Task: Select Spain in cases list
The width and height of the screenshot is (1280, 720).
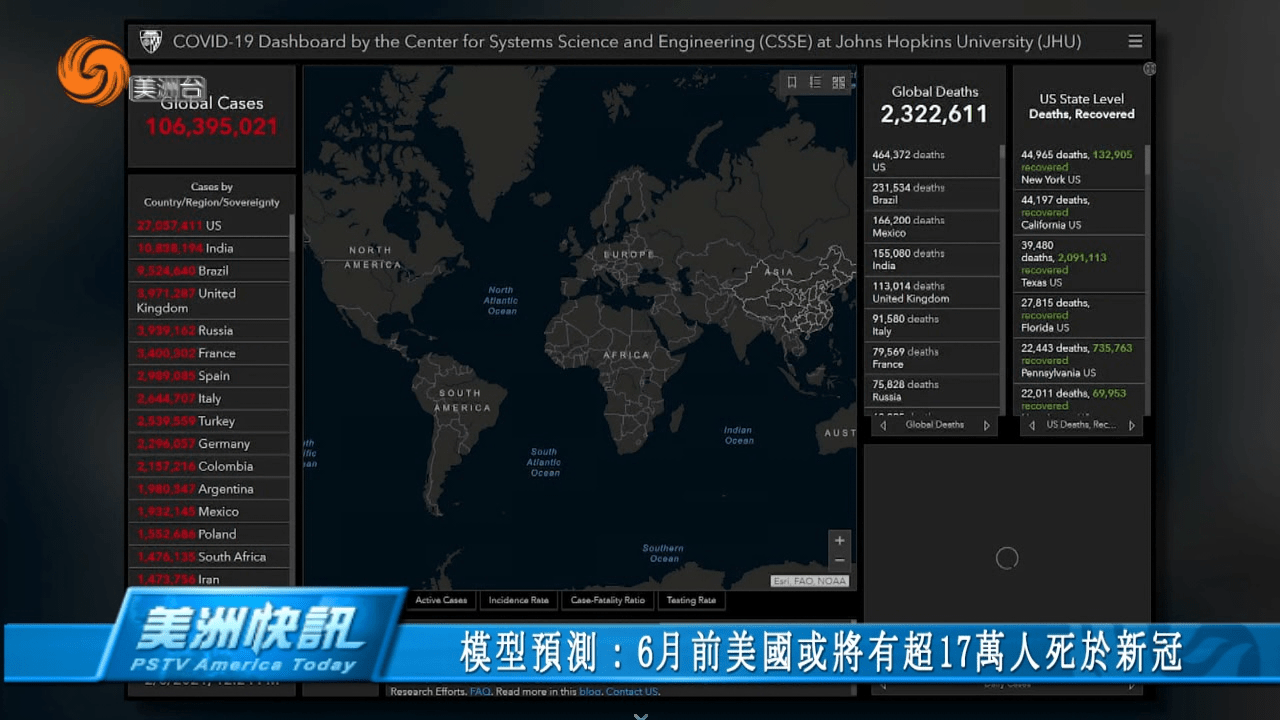Action: pyautogui.click(x=210, y=376)
